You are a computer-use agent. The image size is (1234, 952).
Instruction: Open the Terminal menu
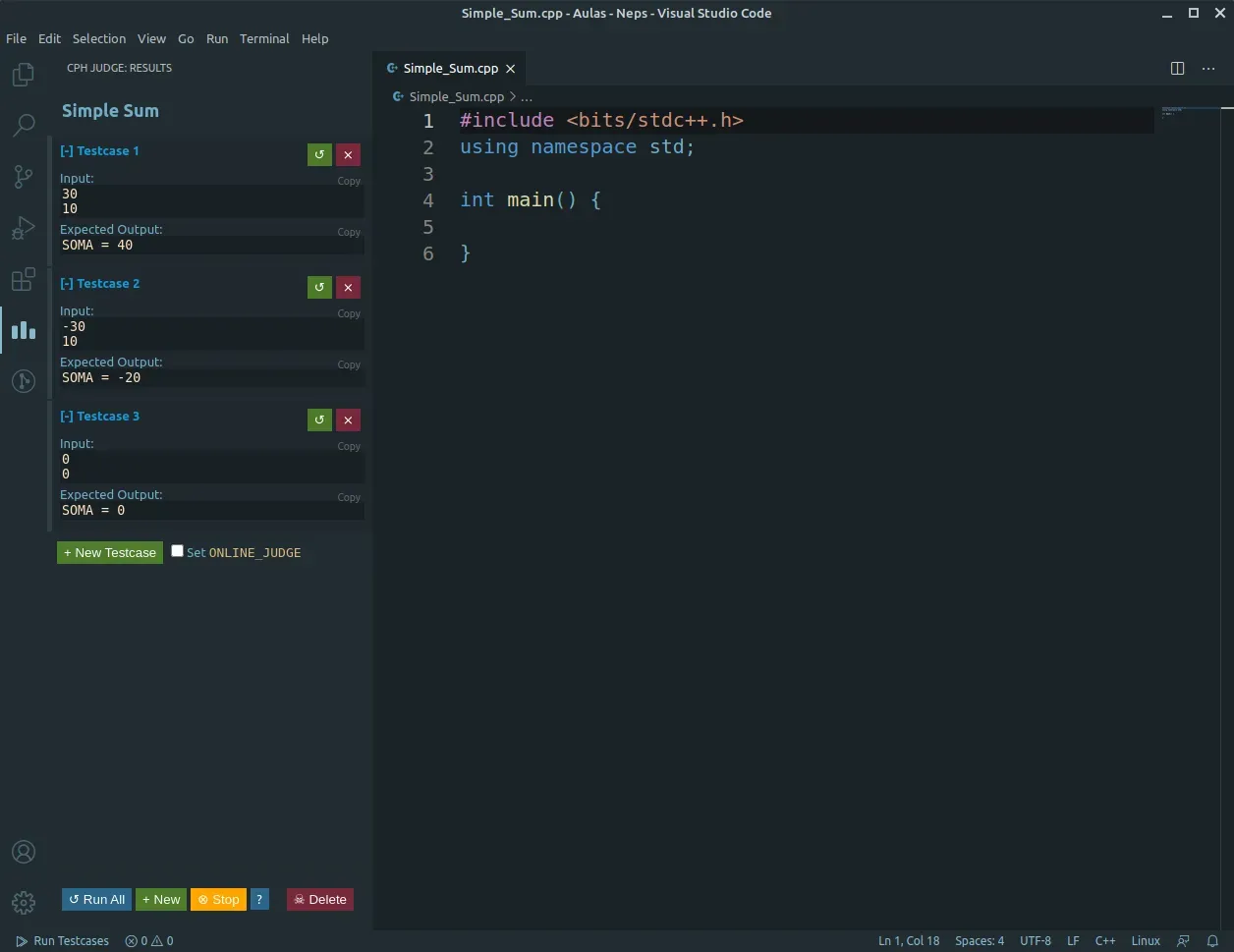[264, 38]
